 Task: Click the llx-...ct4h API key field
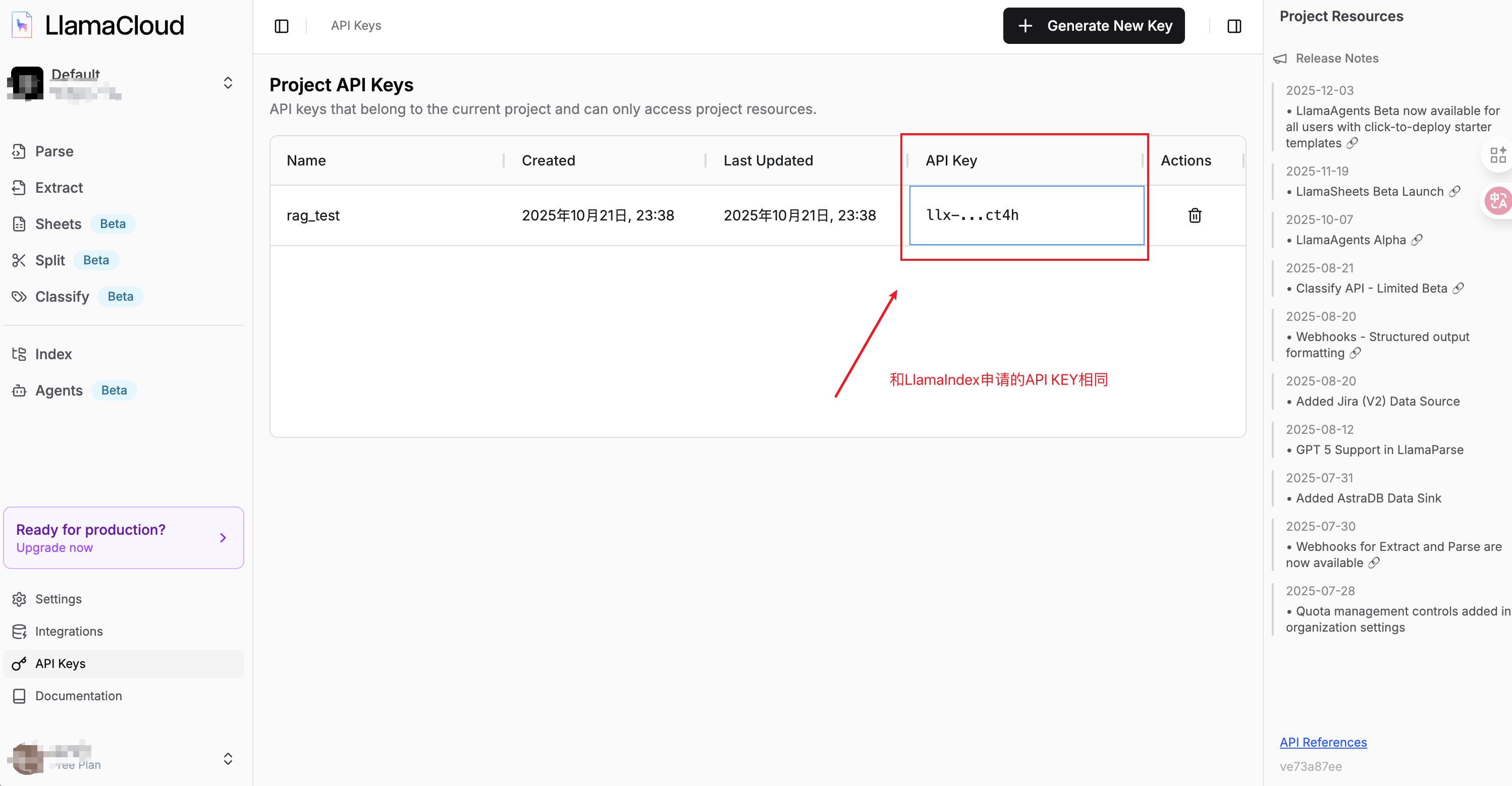pos(1027,215)
